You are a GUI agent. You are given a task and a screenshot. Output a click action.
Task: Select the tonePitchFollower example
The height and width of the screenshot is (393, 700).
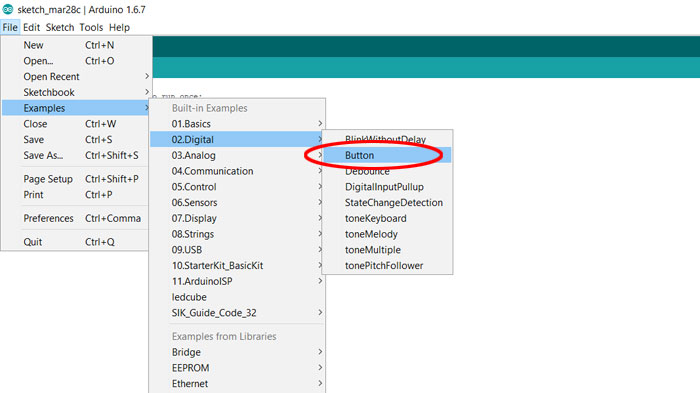click(387, 265)
